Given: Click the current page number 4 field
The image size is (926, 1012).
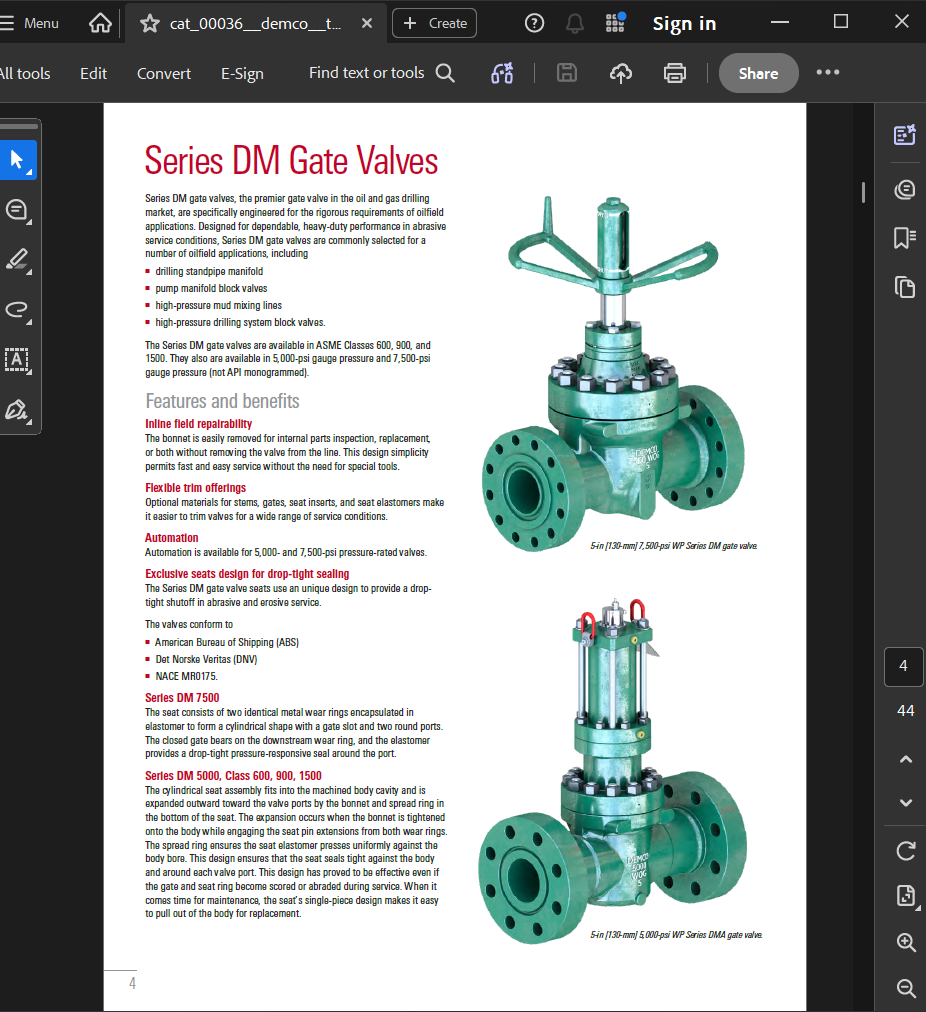Looking at the screenshot, I should click(x=903, y=666).
